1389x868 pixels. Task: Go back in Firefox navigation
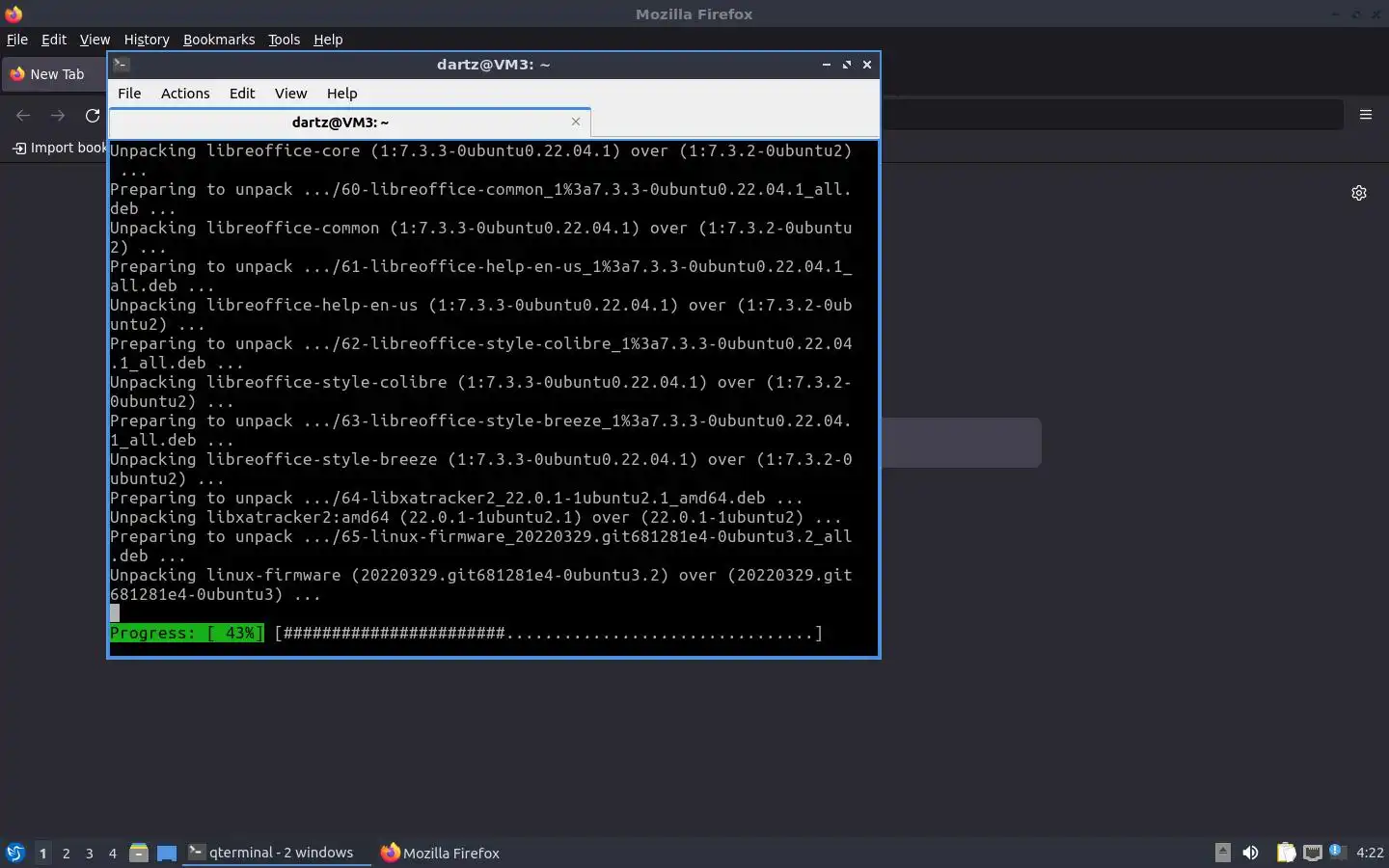point(23,116)
